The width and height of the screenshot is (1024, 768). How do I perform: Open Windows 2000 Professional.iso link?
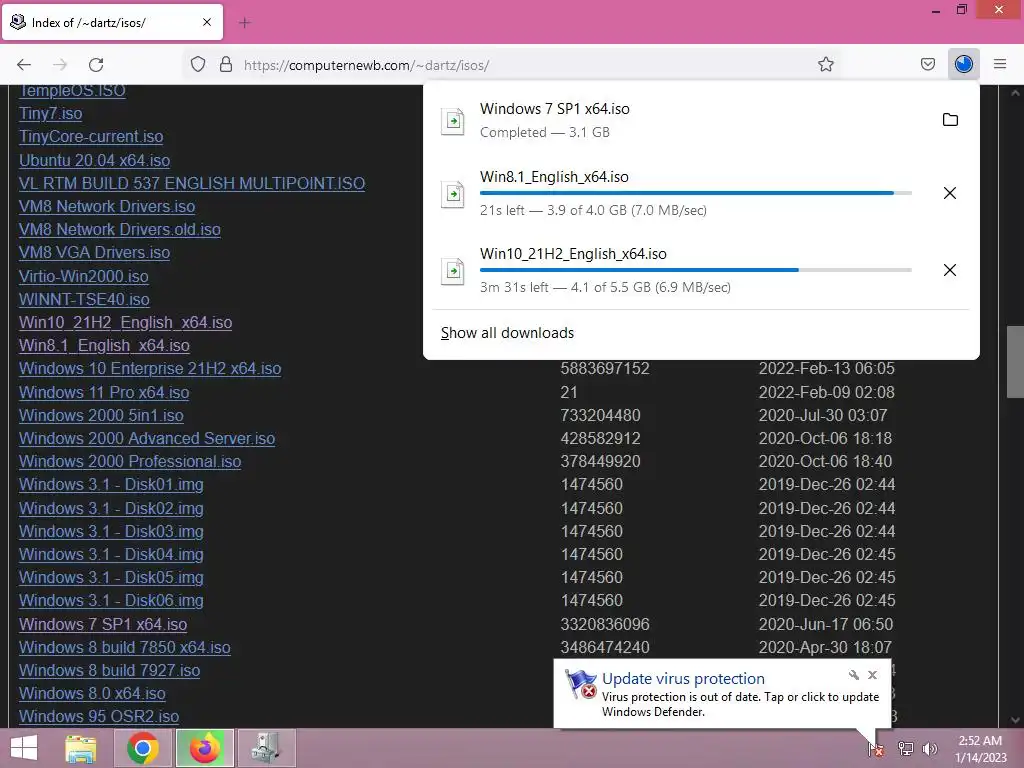tap(130, 462)
